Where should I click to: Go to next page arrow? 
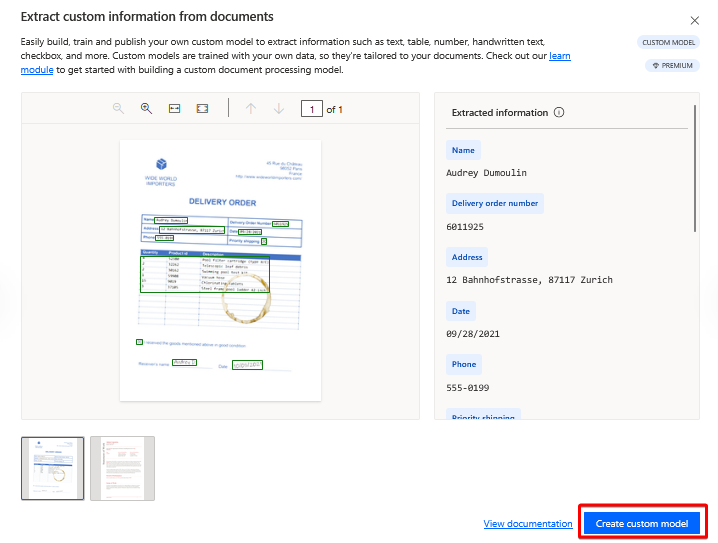click(x=278, y=109)
